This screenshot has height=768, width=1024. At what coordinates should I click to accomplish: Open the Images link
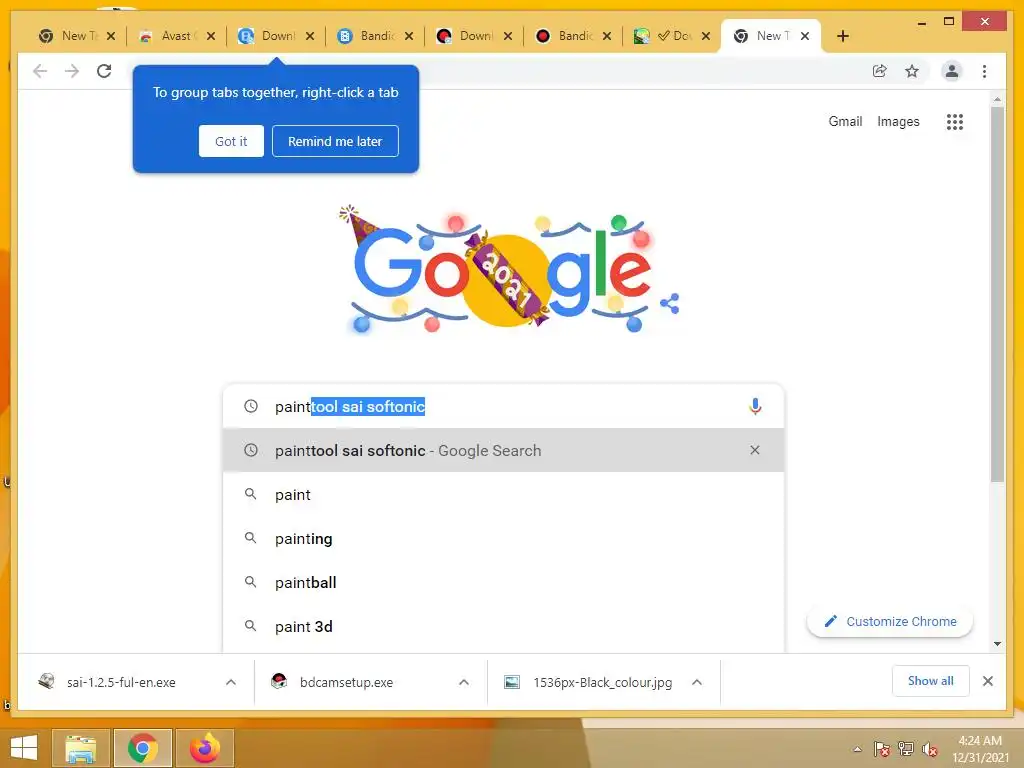point(898,121)
